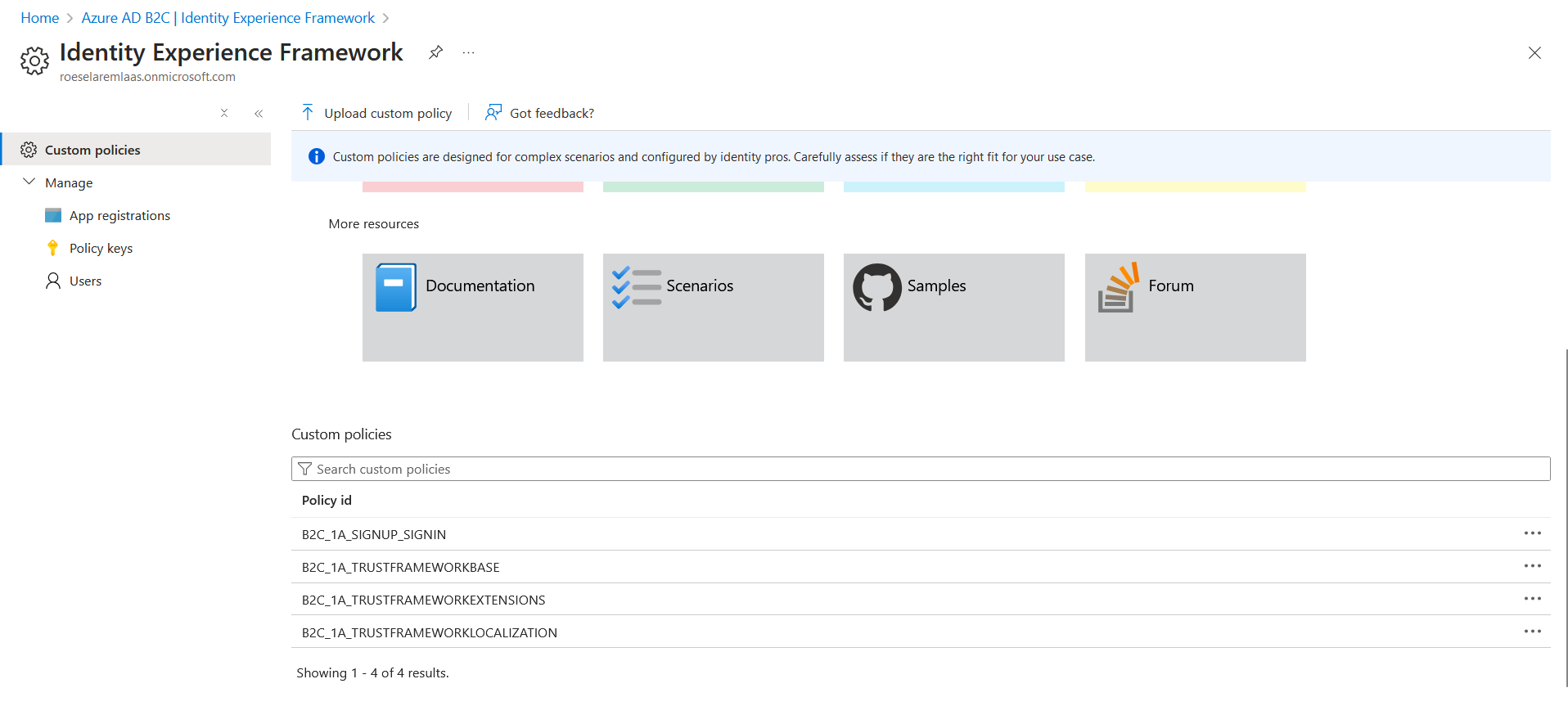Click the More resources heading
The height and width of the screenshot is (706, 1568).
[x=373, y=224]
